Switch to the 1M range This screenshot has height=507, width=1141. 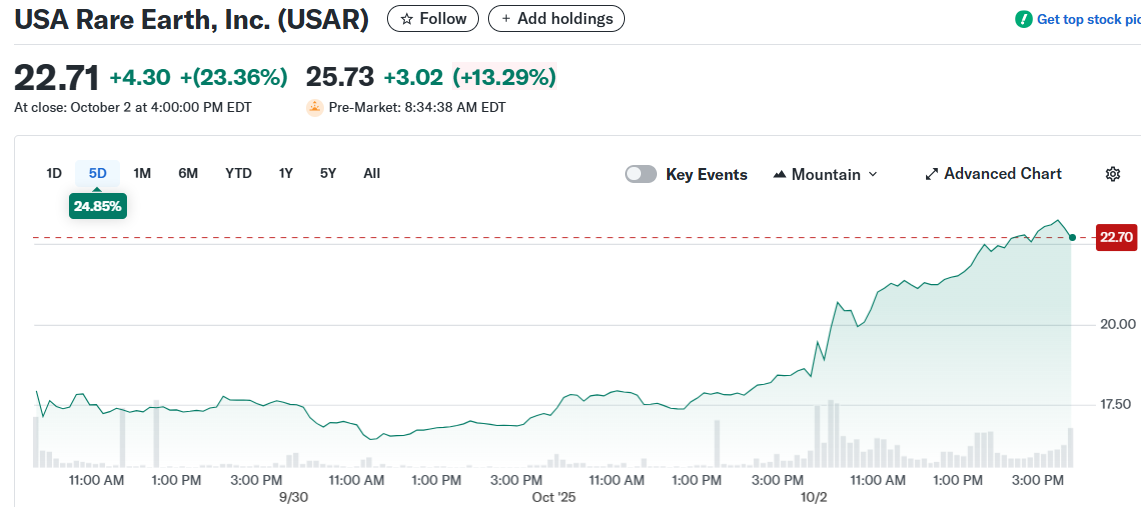[142, 173]
